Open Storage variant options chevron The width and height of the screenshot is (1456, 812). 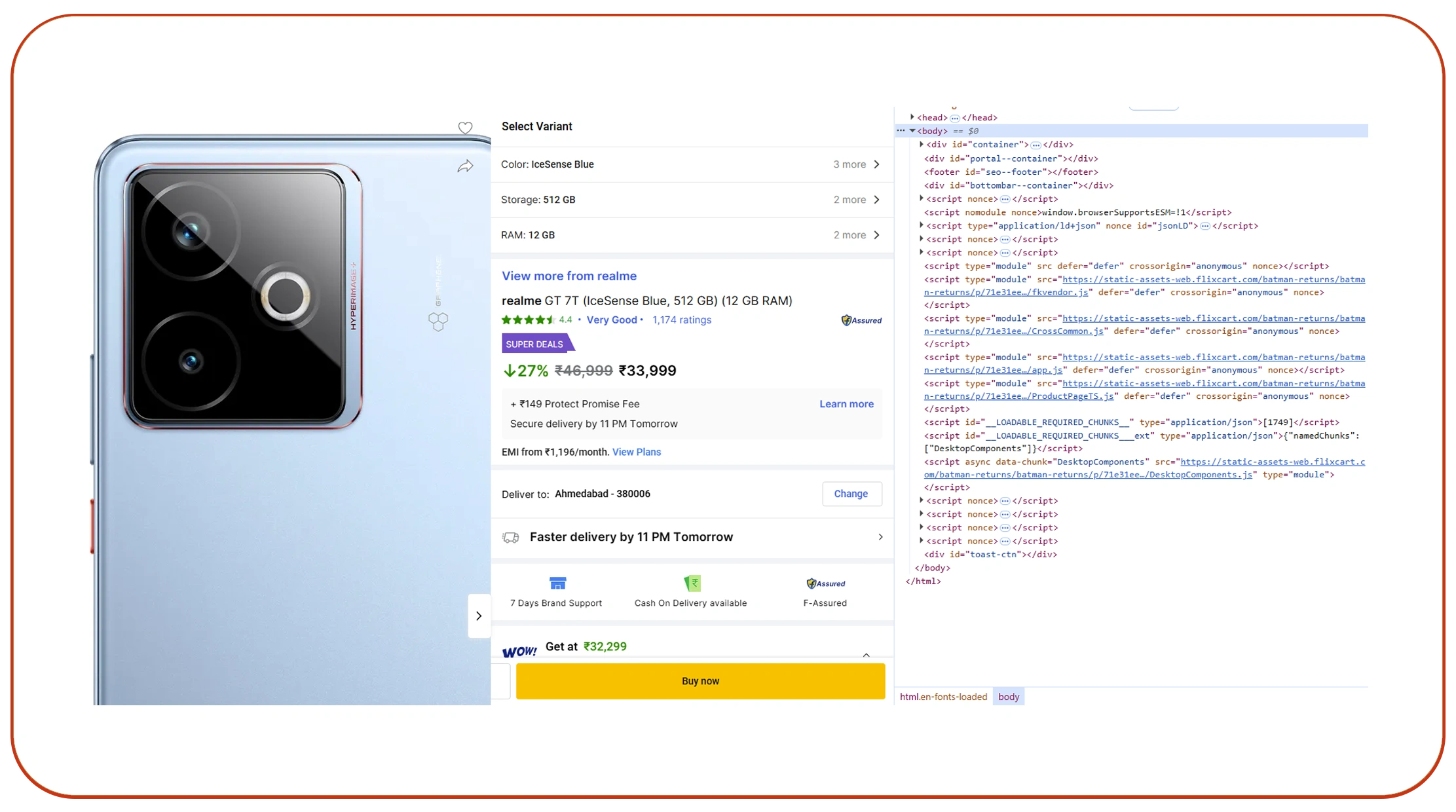coord(876,200)
